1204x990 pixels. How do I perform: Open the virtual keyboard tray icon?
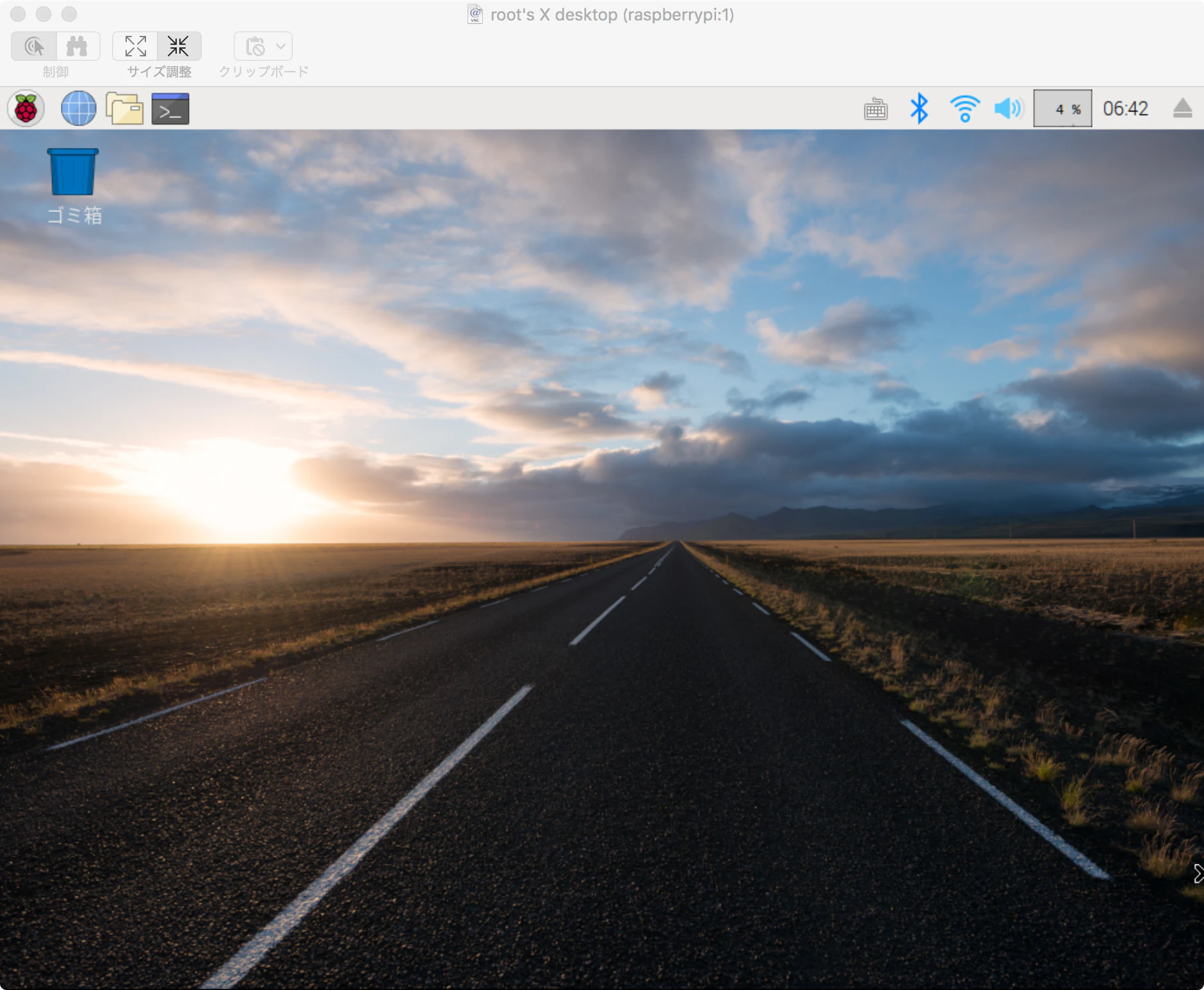click(875, 110)
